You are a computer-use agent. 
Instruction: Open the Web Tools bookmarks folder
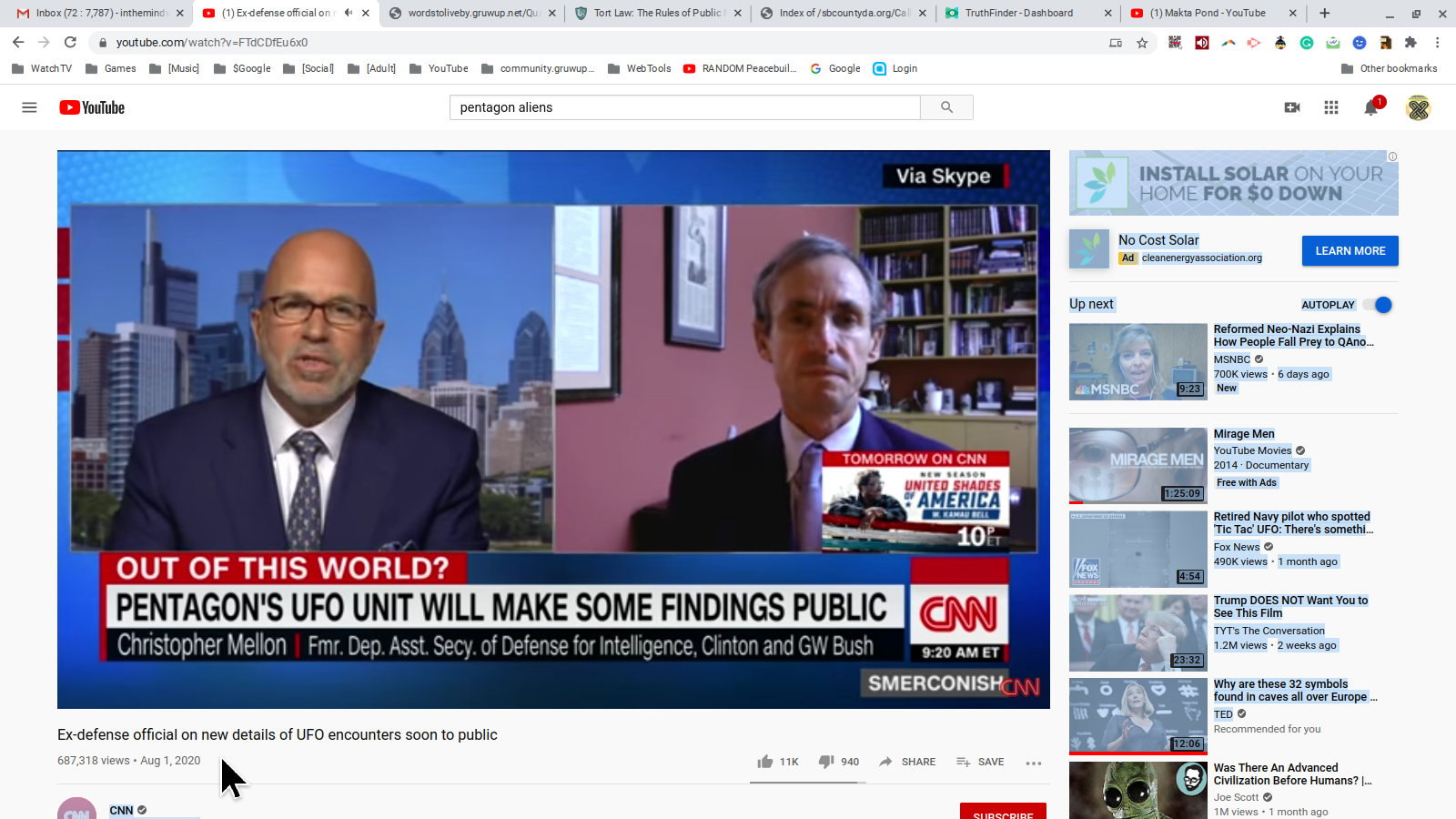point(639,68)
